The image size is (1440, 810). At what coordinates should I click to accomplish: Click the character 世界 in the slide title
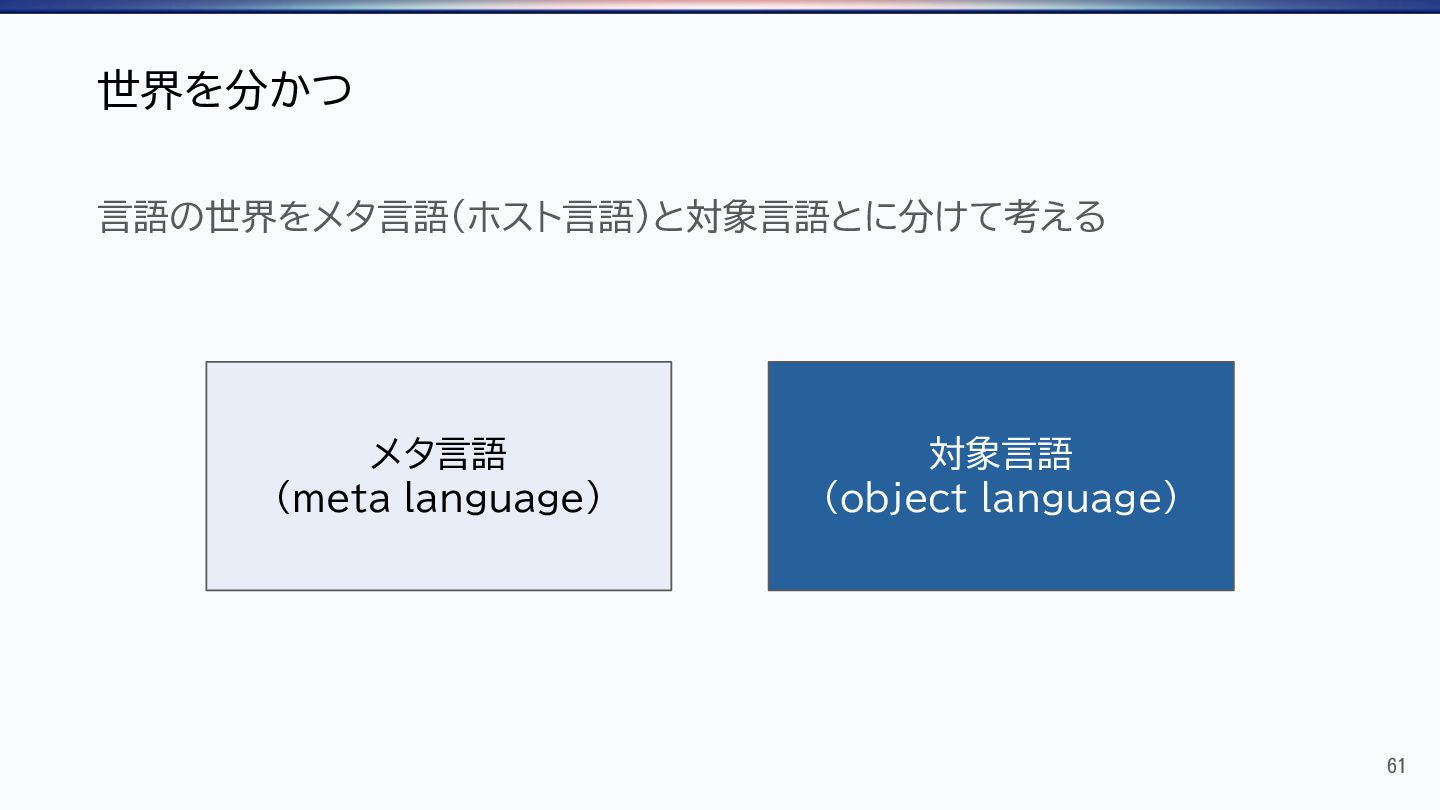pyautogui.click(x=136, y=91)
